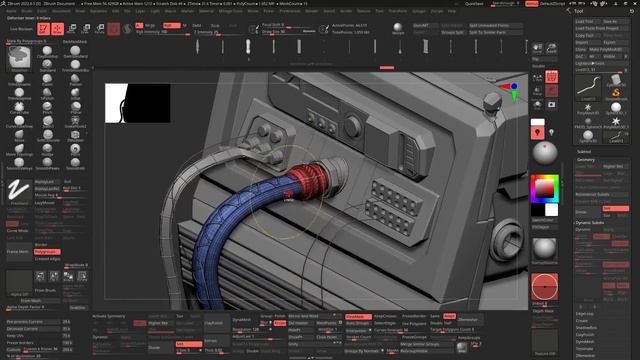Screen dimensions: 640x360
Task: Expand the Dynamic Subdiv section
Action: (x=590, y=223)
